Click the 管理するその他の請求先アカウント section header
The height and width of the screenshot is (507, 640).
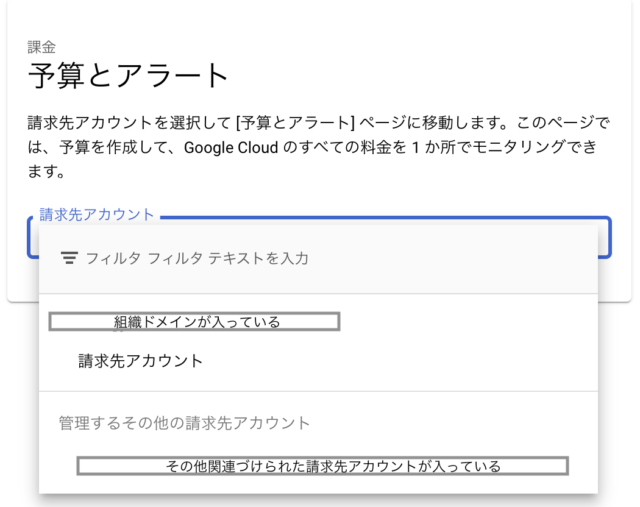tap(185, 423)
